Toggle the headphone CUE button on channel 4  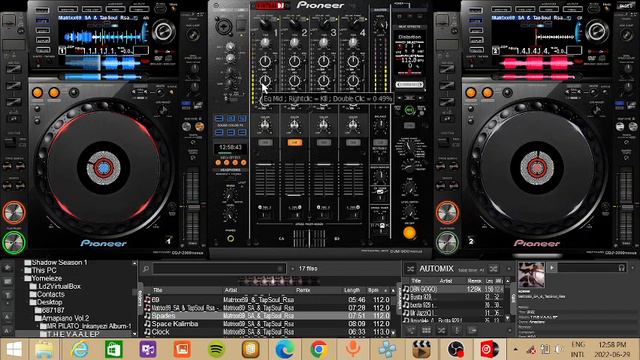(x=353, y=142)
